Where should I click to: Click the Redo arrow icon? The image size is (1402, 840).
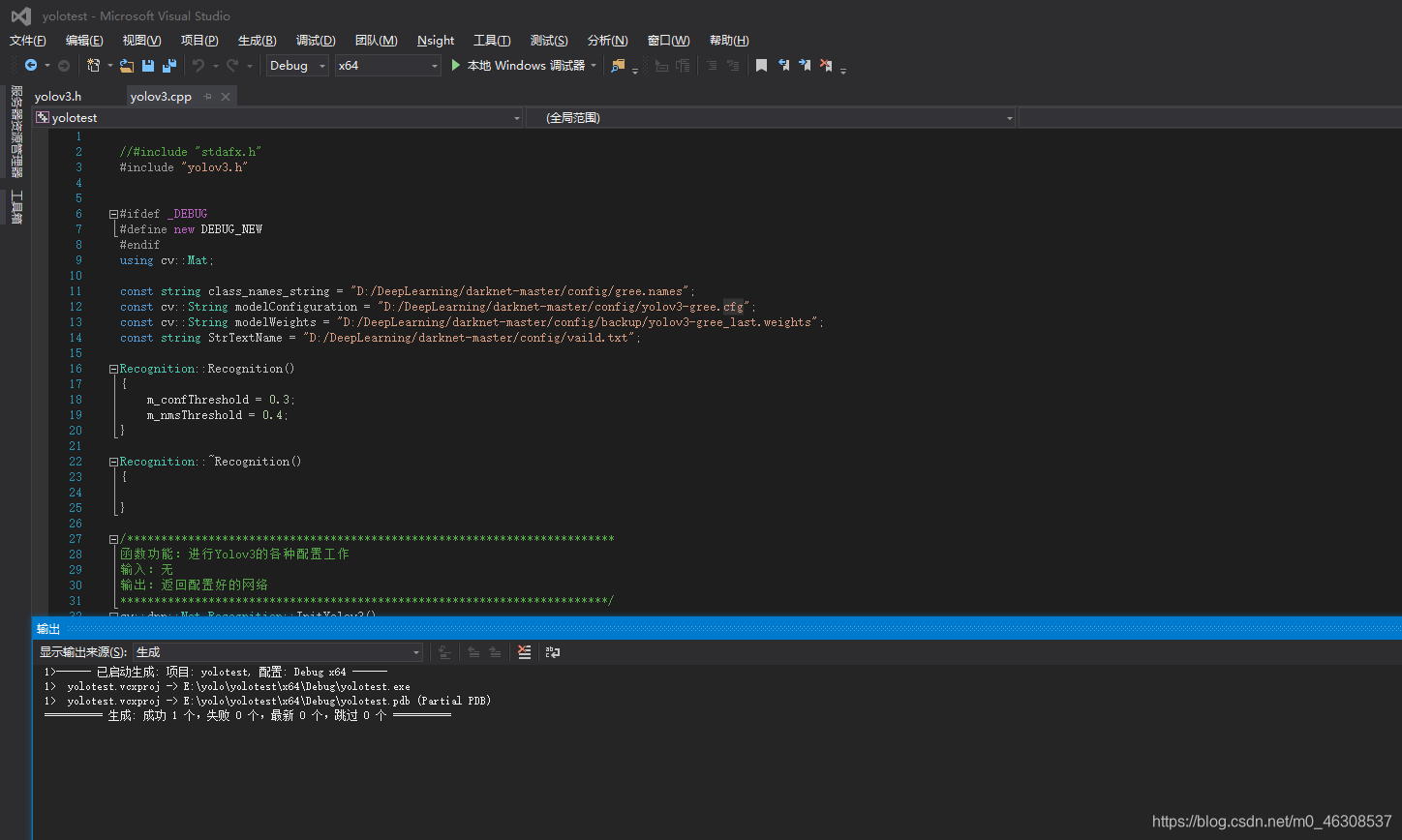[x=232, y=66]
